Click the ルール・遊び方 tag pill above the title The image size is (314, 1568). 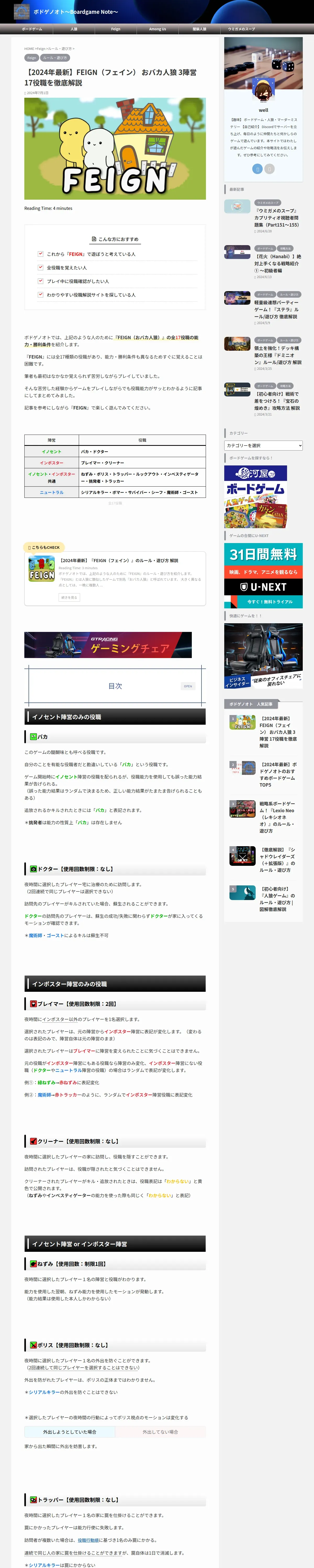click(x=55, y=58)
